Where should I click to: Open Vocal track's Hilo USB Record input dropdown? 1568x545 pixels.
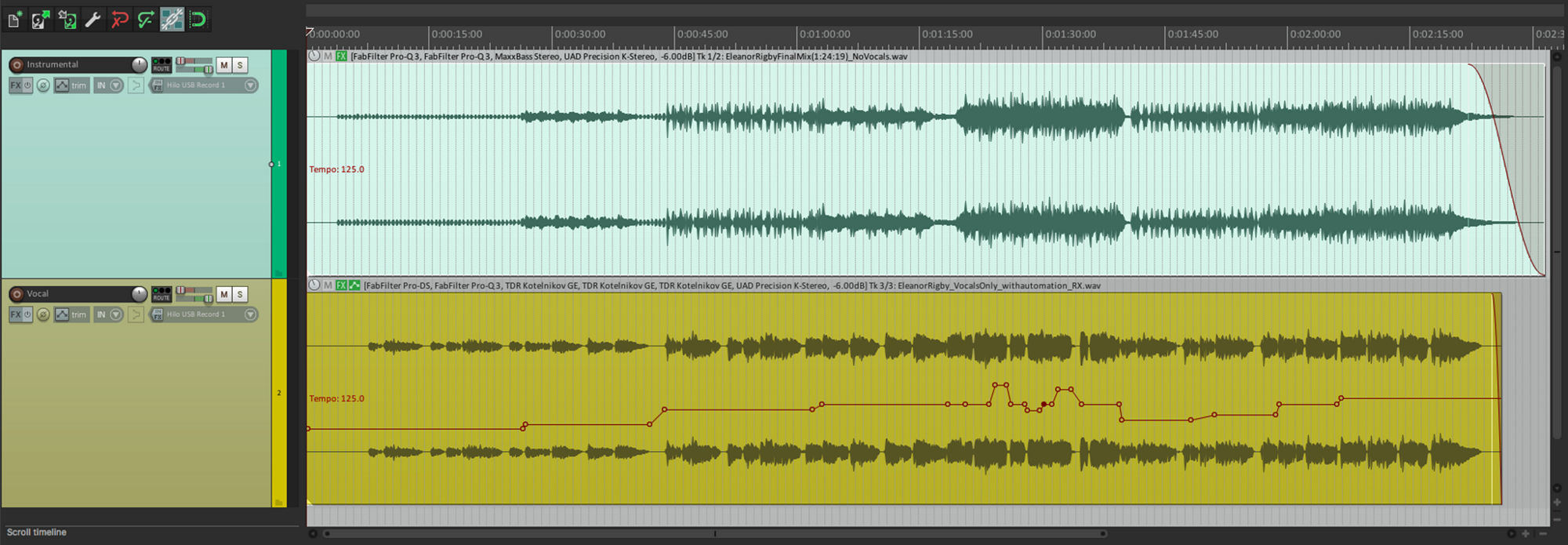coord(250,314)
